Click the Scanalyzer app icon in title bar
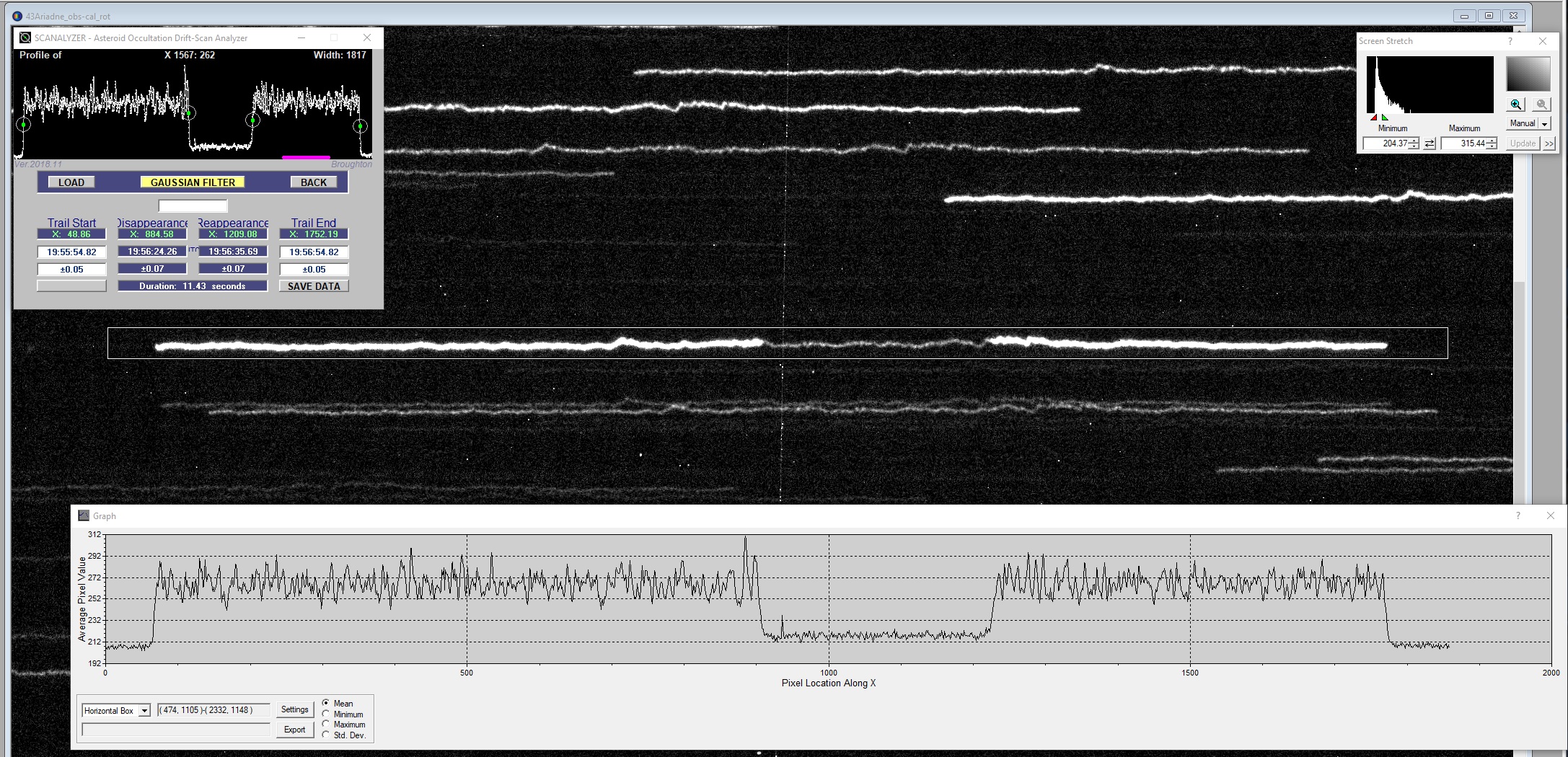Viewport: 1568px width, 757px height. (x=25, y=37)
